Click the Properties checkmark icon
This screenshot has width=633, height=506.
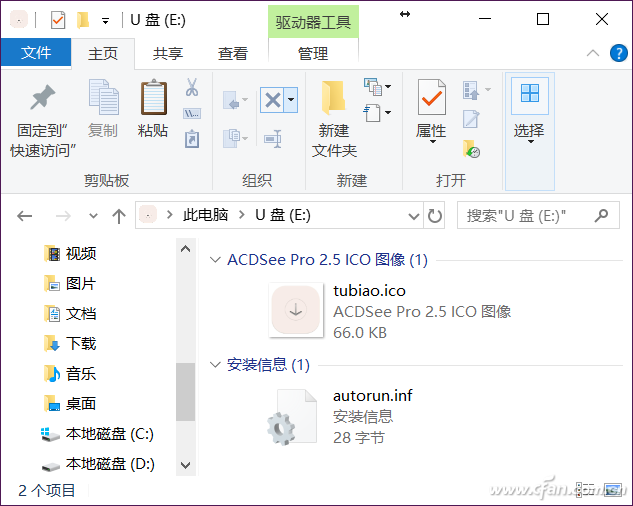click(432, 97)
